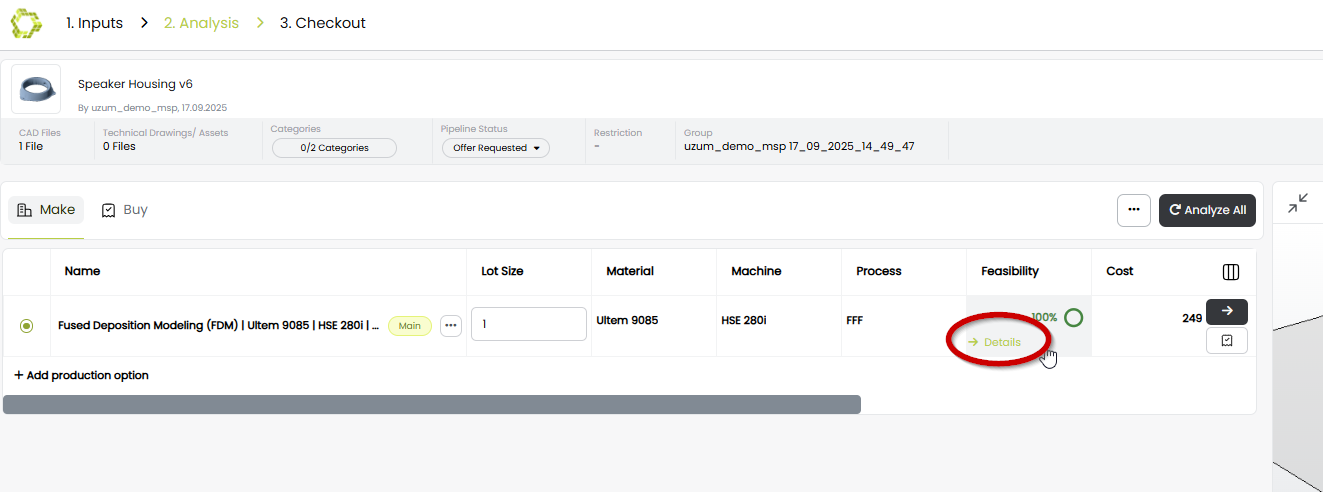Switch to the Buy tab
The height and width of the screenshot is (492, 1323).
[125, 210]
